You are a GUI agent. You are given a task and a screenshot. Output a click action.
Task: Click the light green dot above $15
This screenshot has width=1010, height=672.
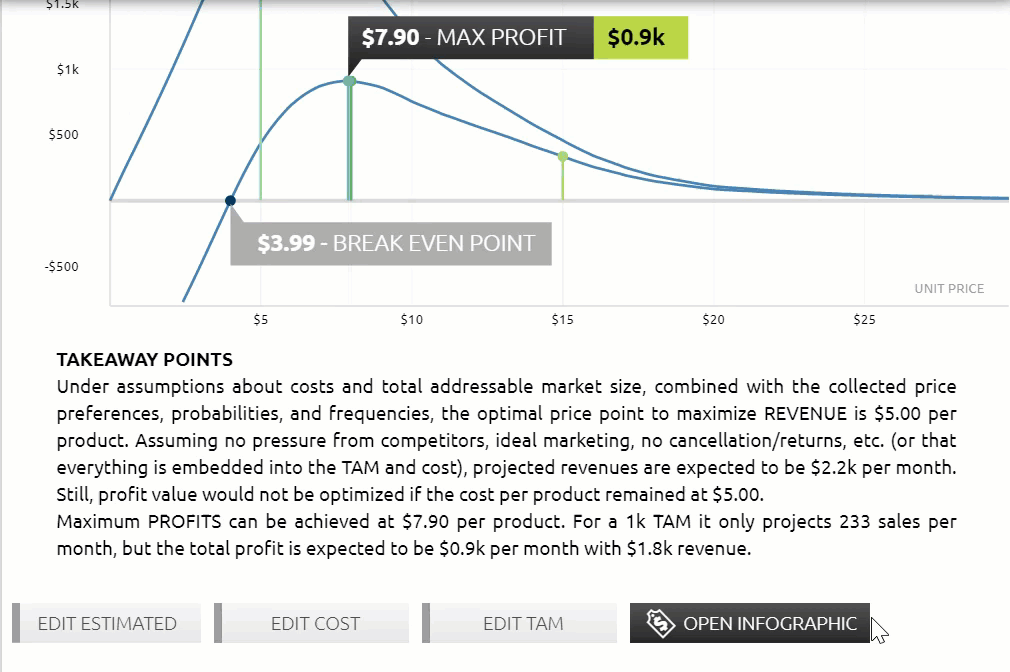pos(563,157)
